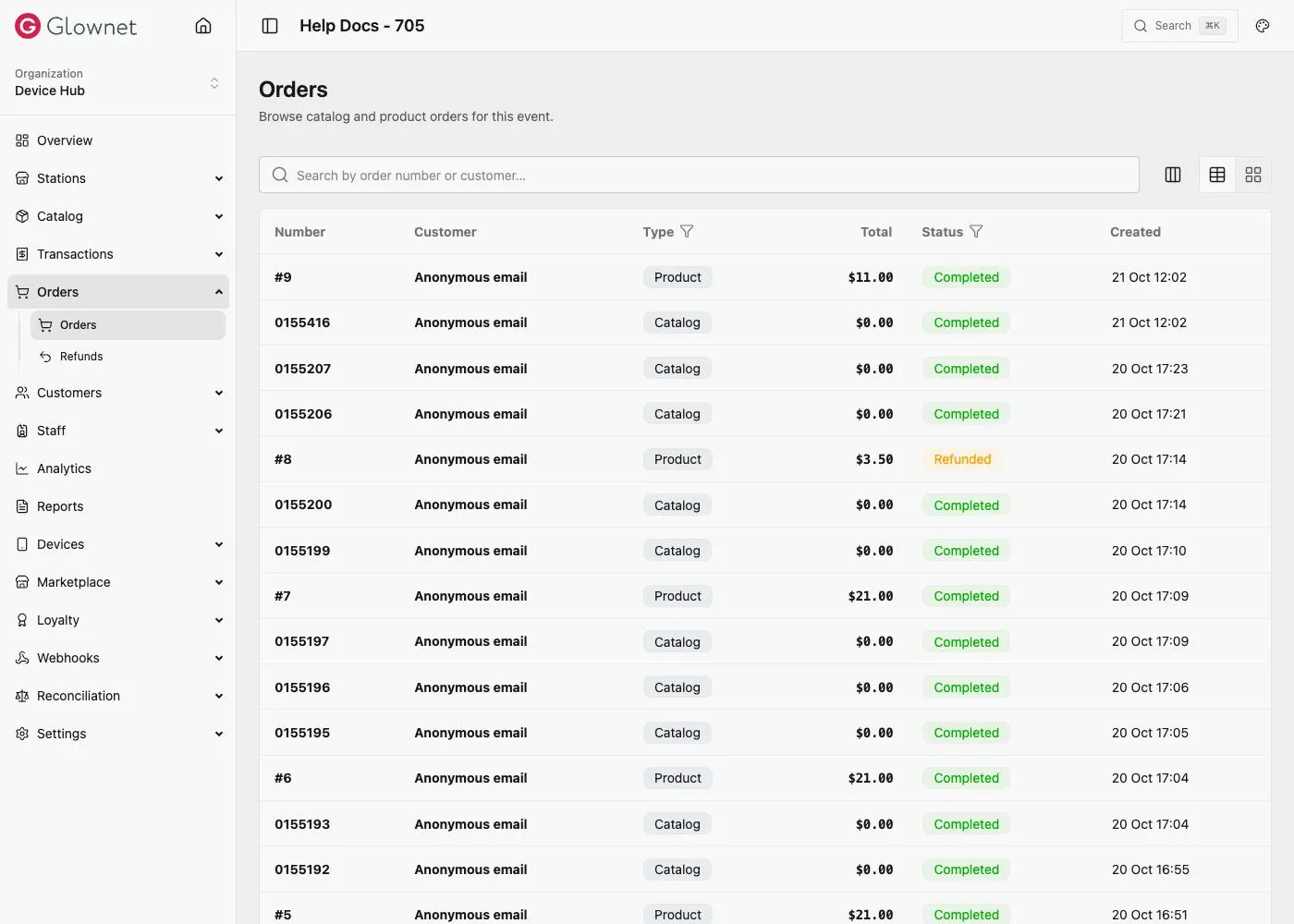Expand the Staff section chevron
Image resolution: width=1294 pixels, height=924 pixels.
[219, 431]
